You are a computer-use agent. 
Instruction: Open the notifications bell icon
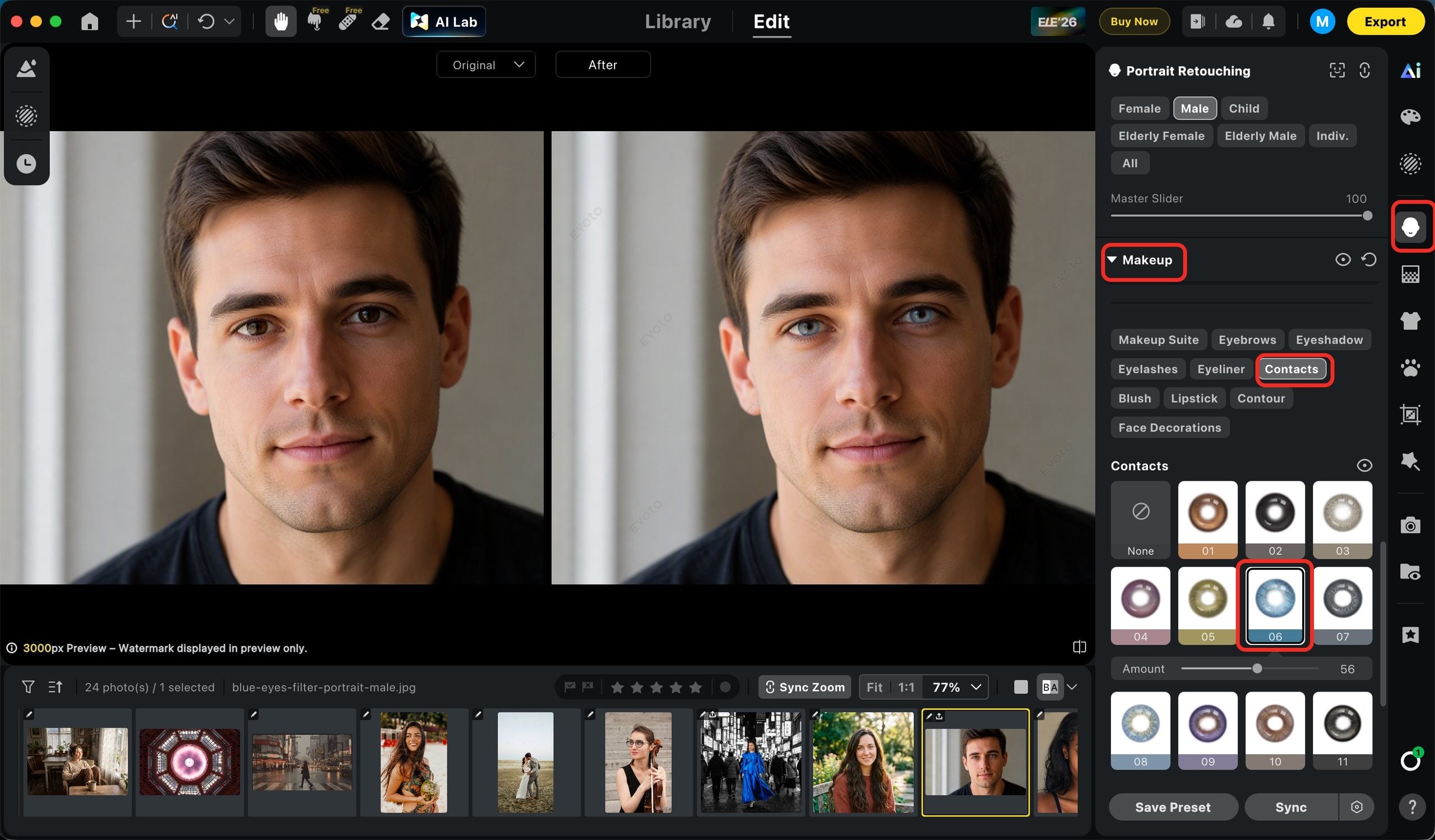(1268, 22)
